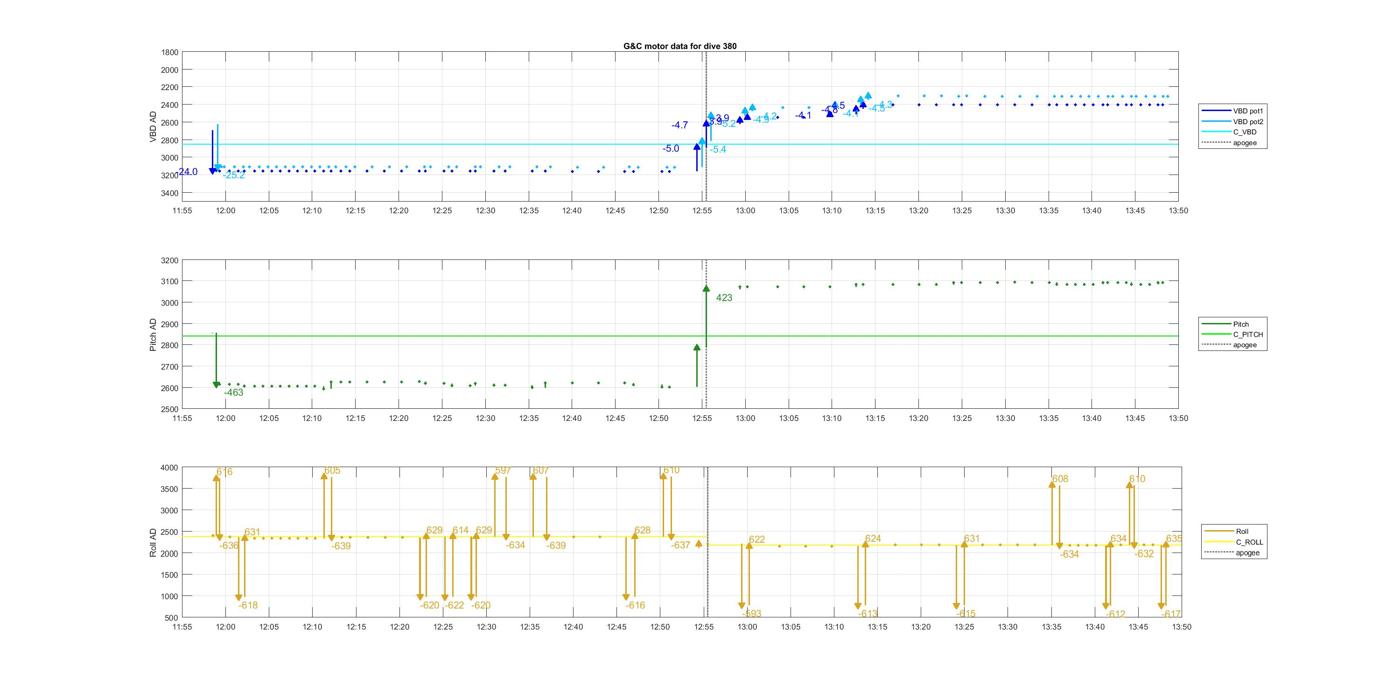This screenshot has width=1400, height=693.
Task: Click the "VBD AD" y-axis label
Action: coord(153,126)
